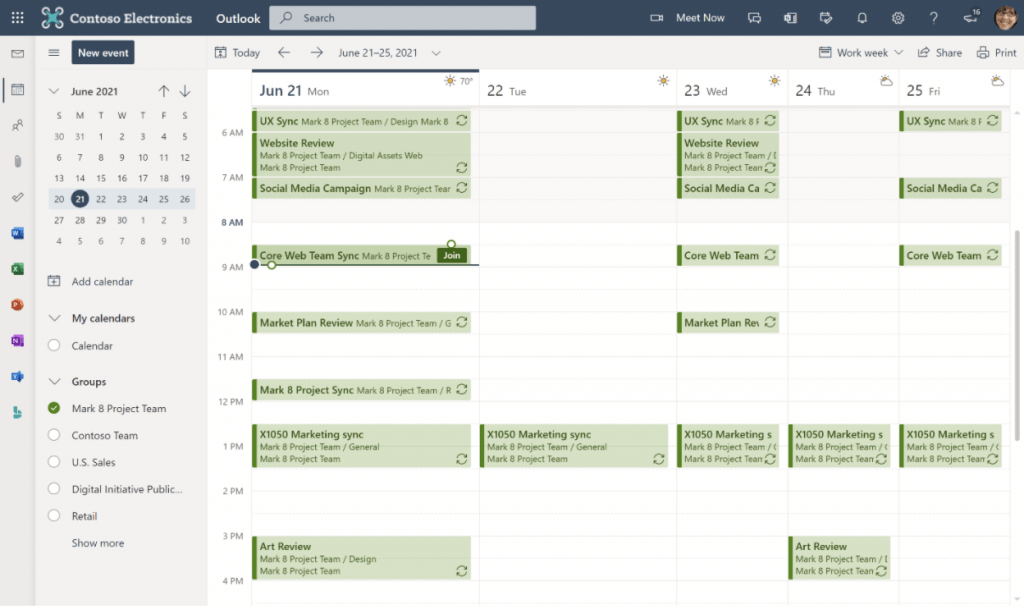Open the Translator icon in header
Image resolution: width=1024 pixels, height=609 pixels.
tap(790, 18)
